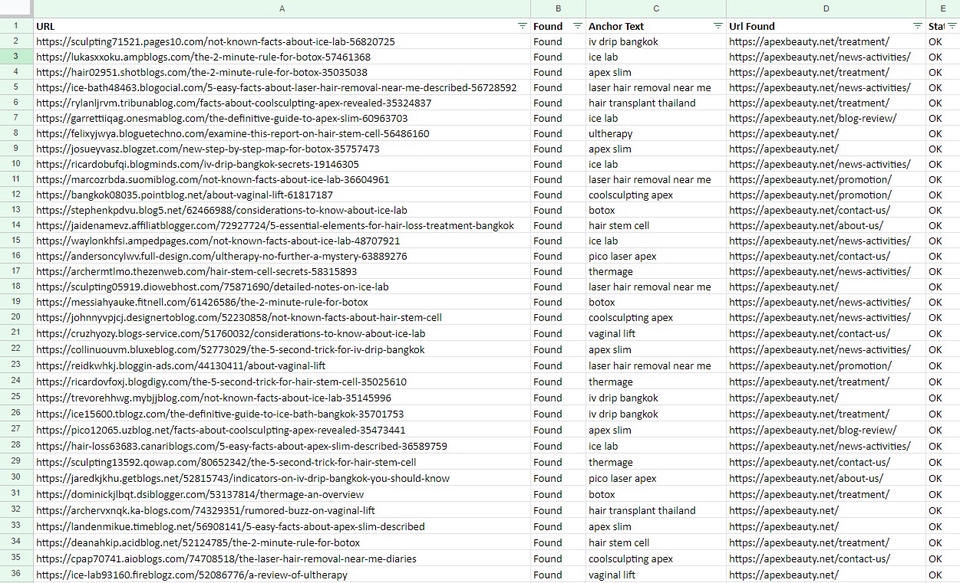Click apexbeauty.net/about-us/ cell in row 14
Image resolution: width=960 pixels, height=583 pixels.
[x=826, y=225]
